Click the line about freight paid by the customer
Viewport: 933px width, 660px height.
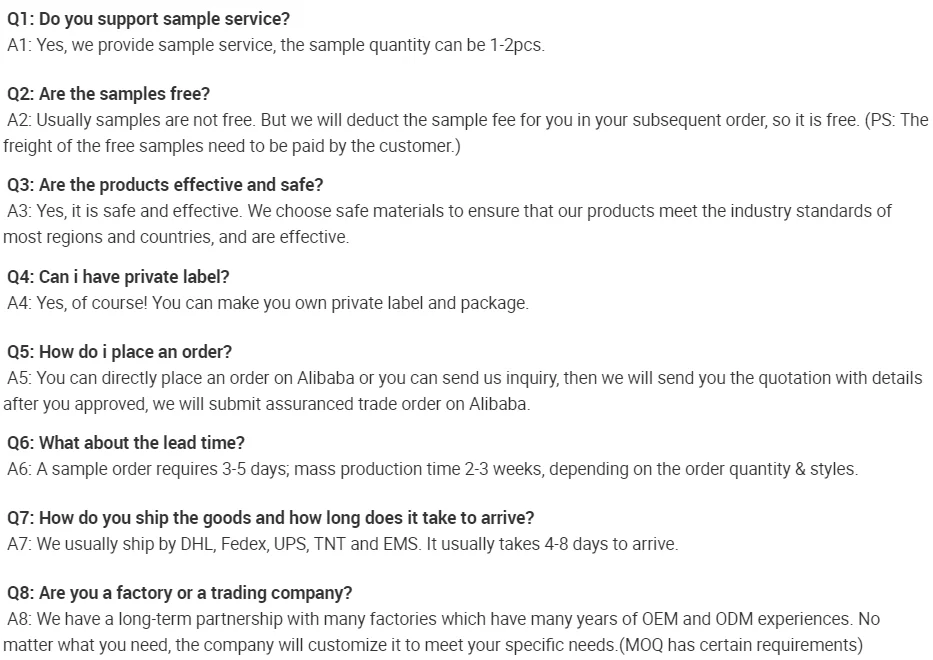tap(232, 146)
